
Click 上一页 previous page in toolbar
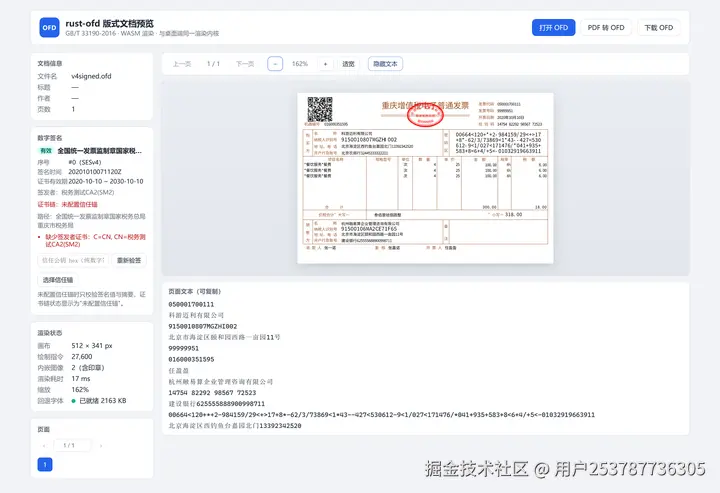coord(182,64)
